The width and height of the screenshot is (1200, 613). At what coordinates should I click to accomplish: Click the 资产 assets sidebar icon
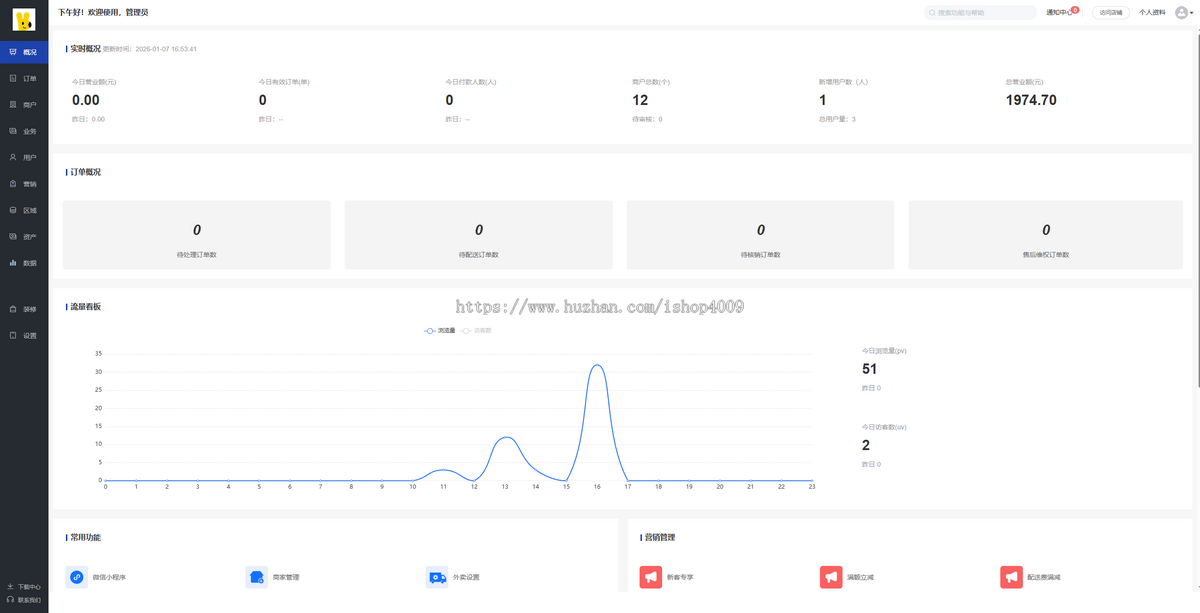tap(13, 237)
